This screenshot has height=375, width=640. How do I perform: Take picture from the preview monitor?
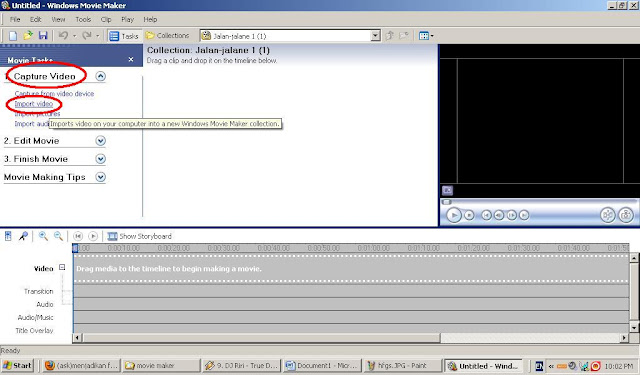click(x=626, y=215)
